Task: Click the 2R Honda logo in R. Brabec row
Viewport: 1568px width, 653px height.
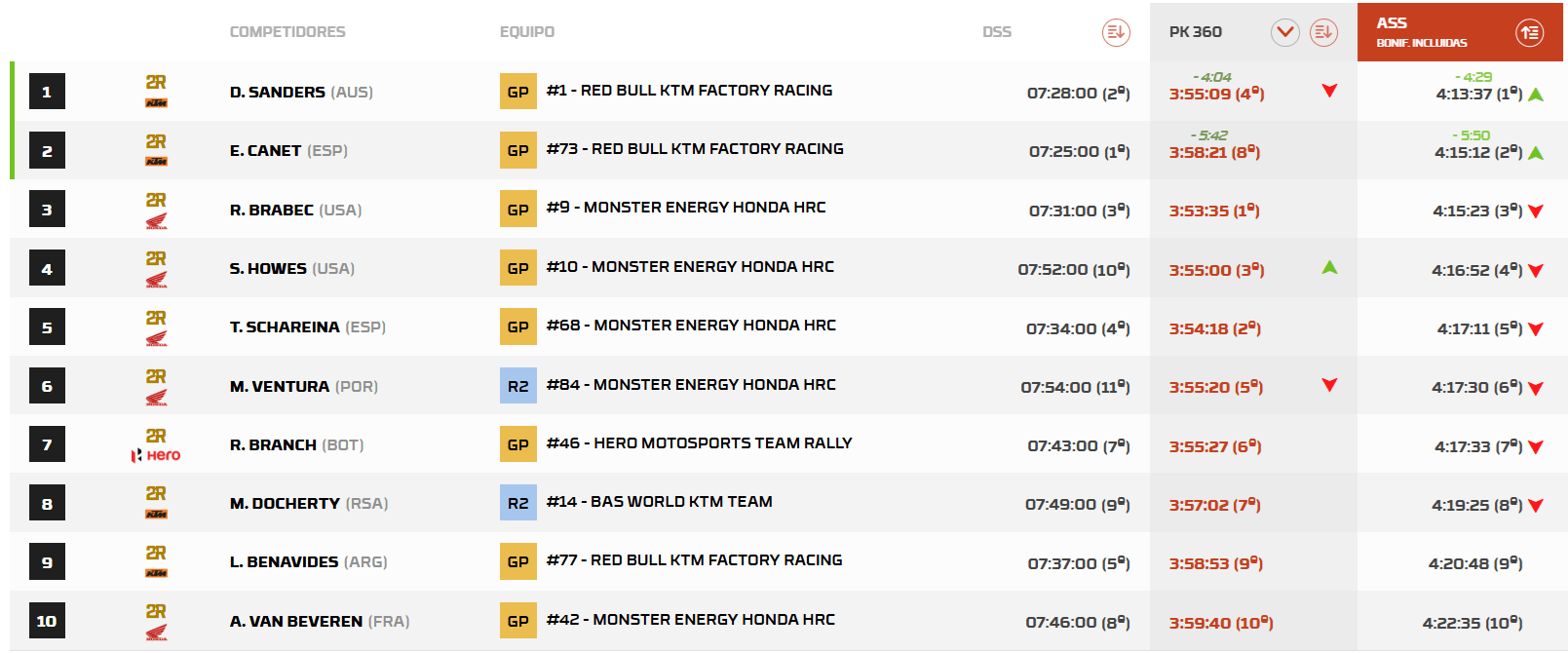Action: tap(156, 210)
